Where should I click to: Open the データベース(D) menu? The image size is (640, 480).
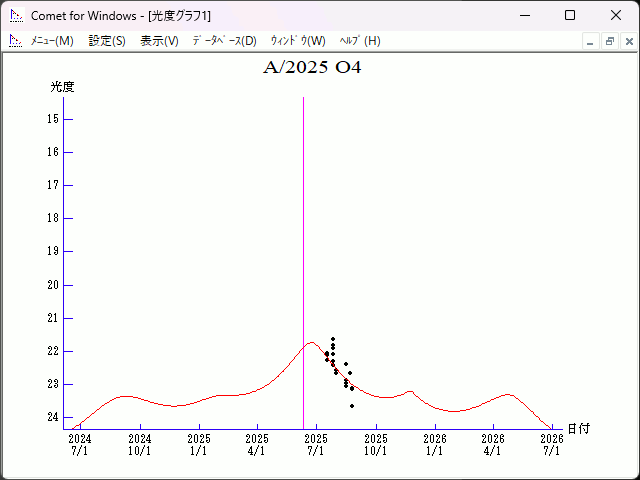[224, 41]
